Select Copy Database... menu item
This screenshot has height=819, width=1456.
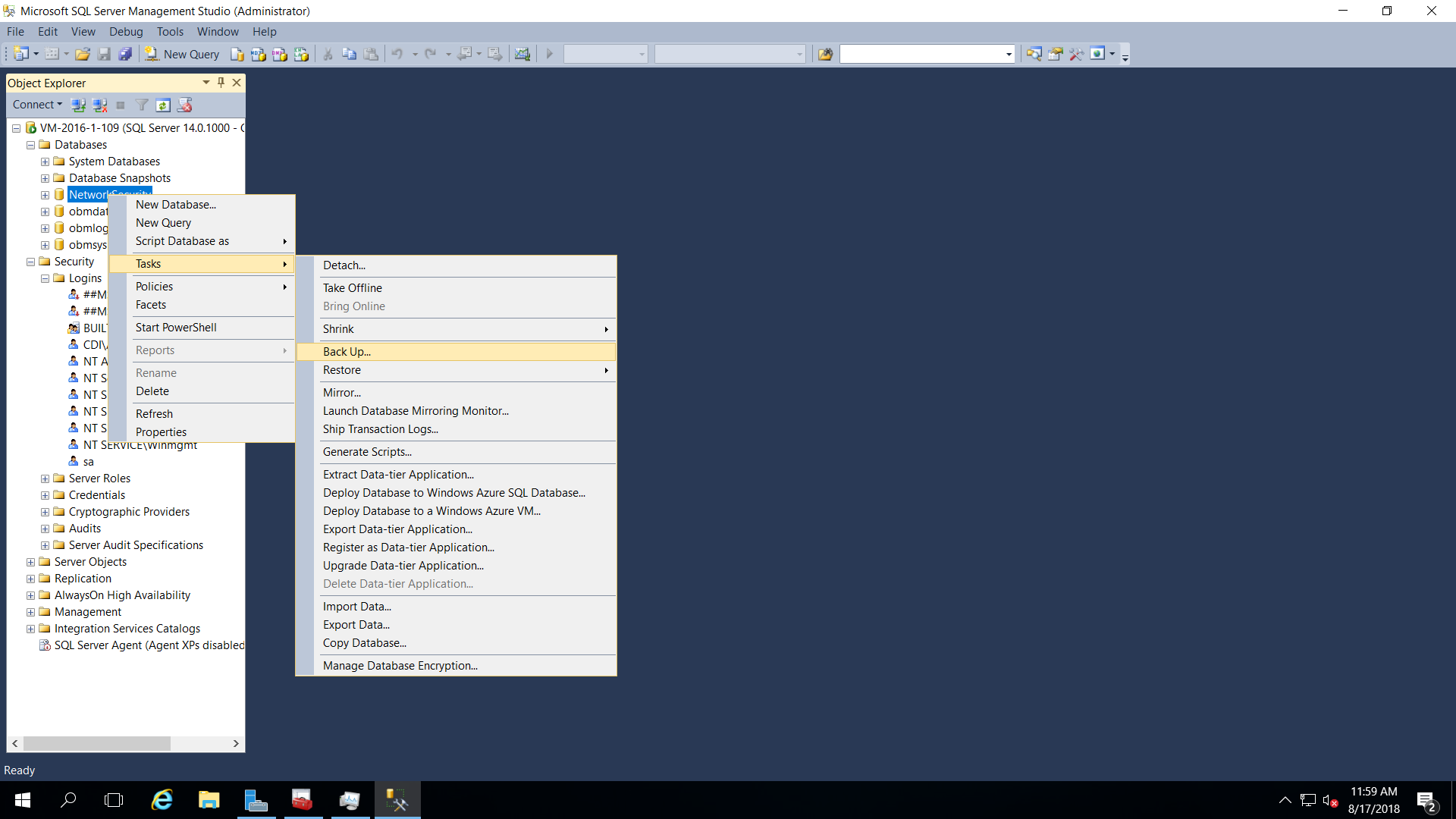coord(456,643)
